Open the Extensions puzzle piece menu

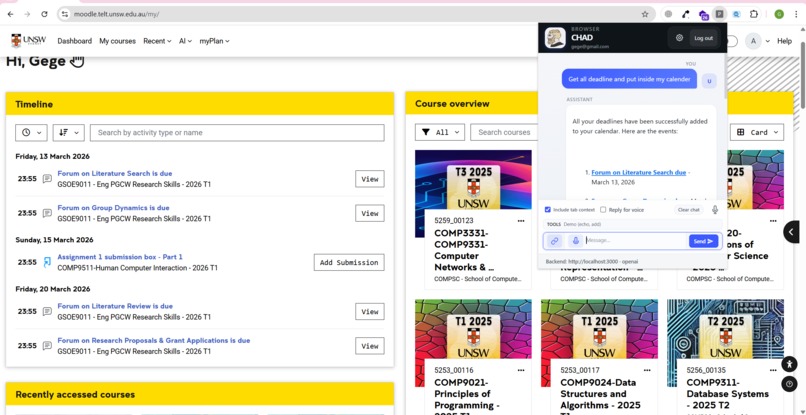(x=754, y=14)
